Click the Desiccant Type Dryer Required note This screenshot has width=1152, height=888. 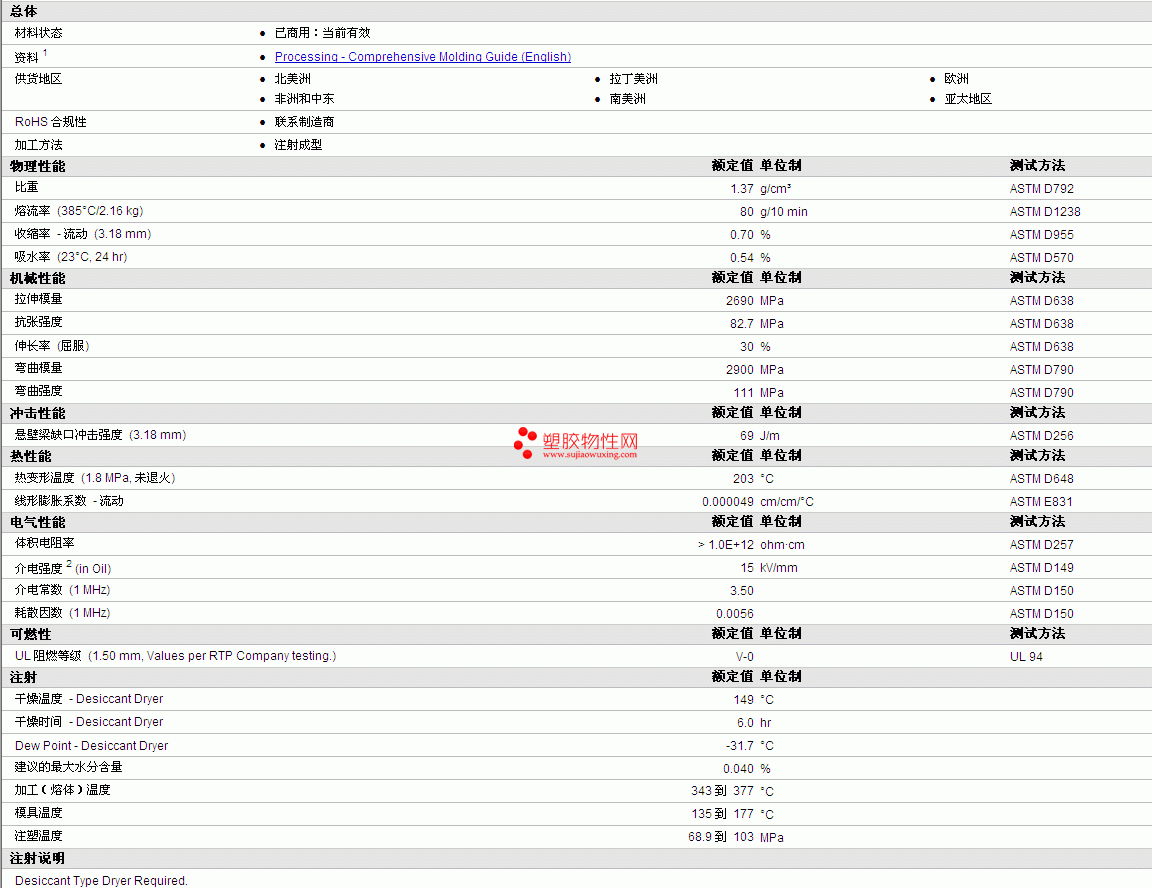coord(101,880)
